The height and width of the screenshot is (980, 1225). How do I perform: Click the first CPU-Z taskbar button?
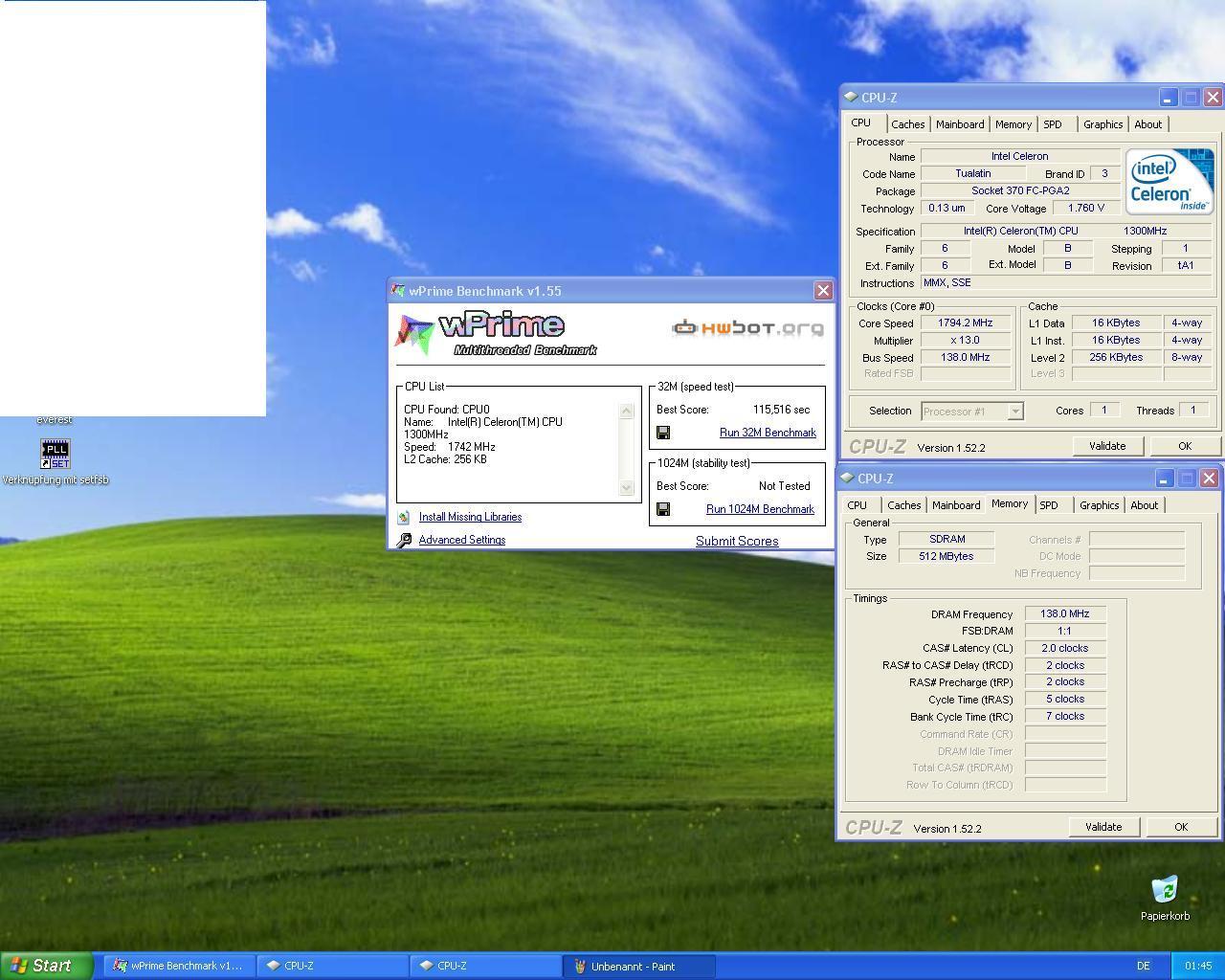(332, 966)
